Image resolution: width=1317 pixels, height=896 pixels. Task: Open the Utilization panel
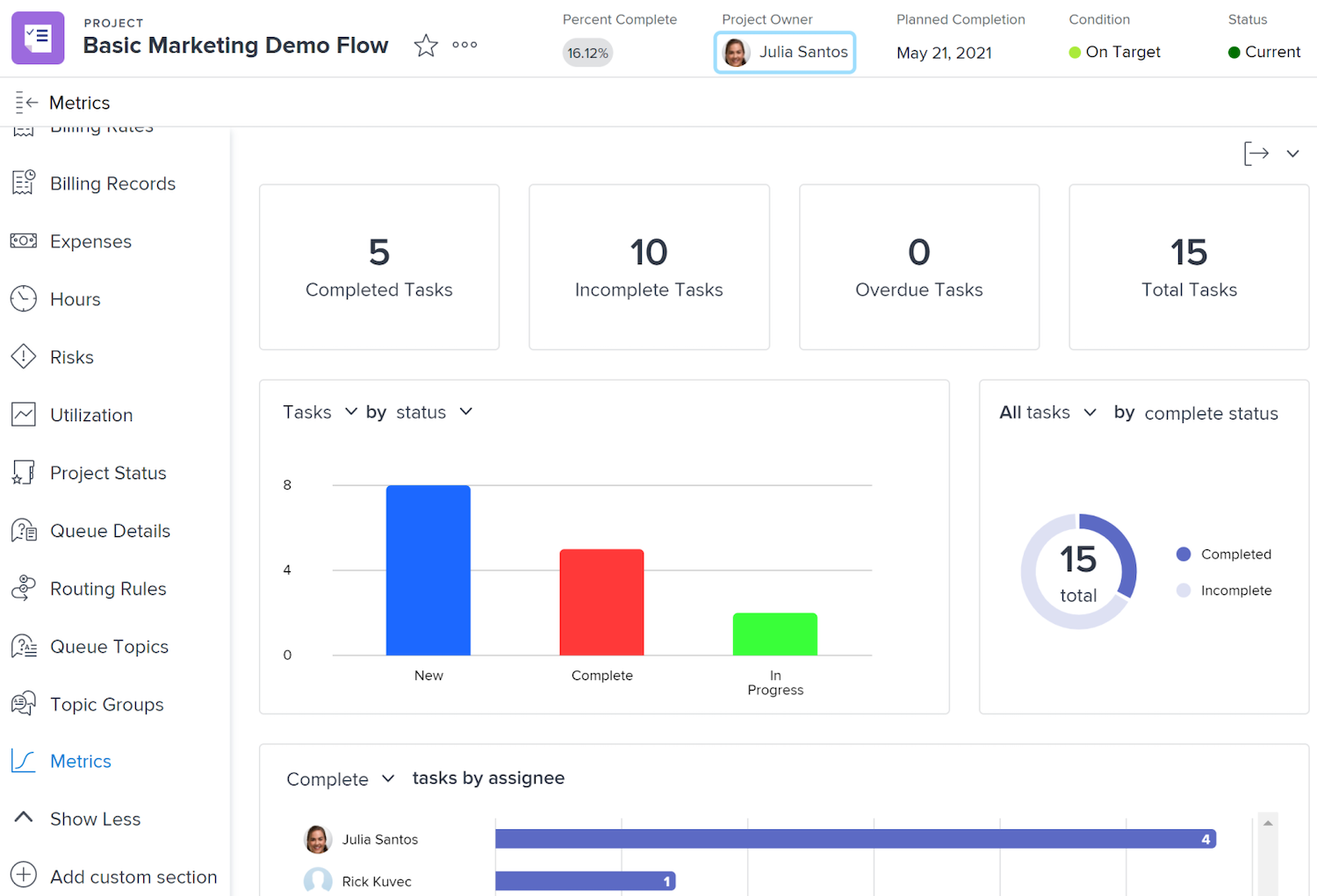point(92,414)
